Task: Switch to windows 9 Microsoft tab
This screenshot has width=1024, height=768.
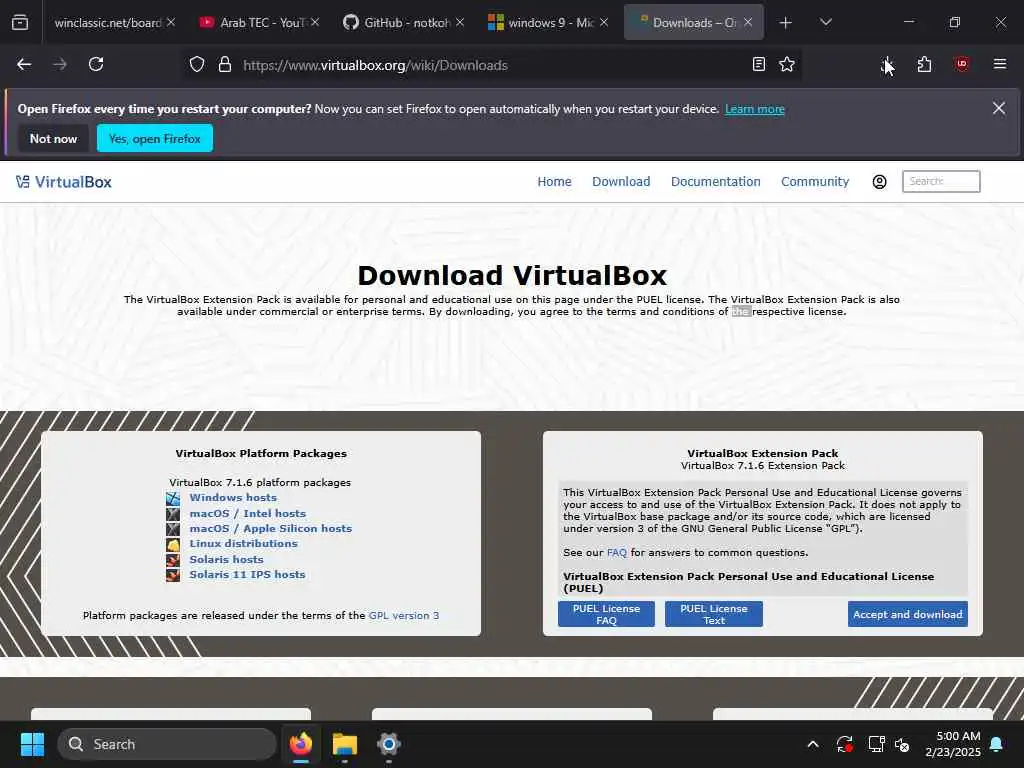Action: [541, 23]
